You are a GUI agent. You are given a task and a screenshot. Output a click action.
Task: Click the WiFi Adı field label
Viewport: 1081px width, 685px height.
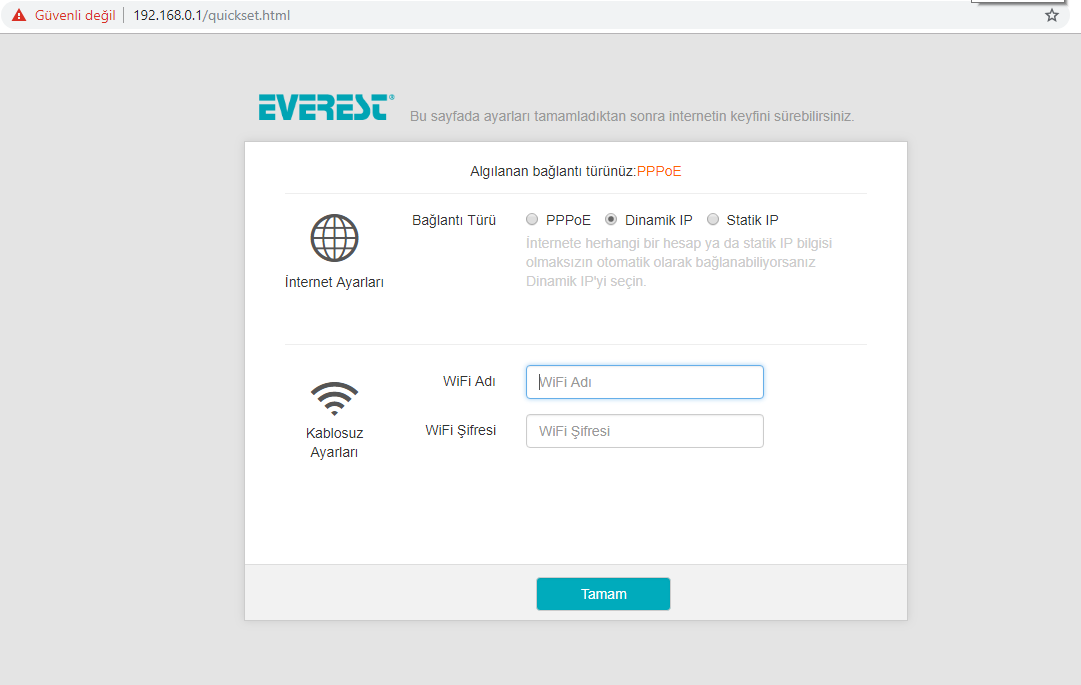[x=469, y=381]
